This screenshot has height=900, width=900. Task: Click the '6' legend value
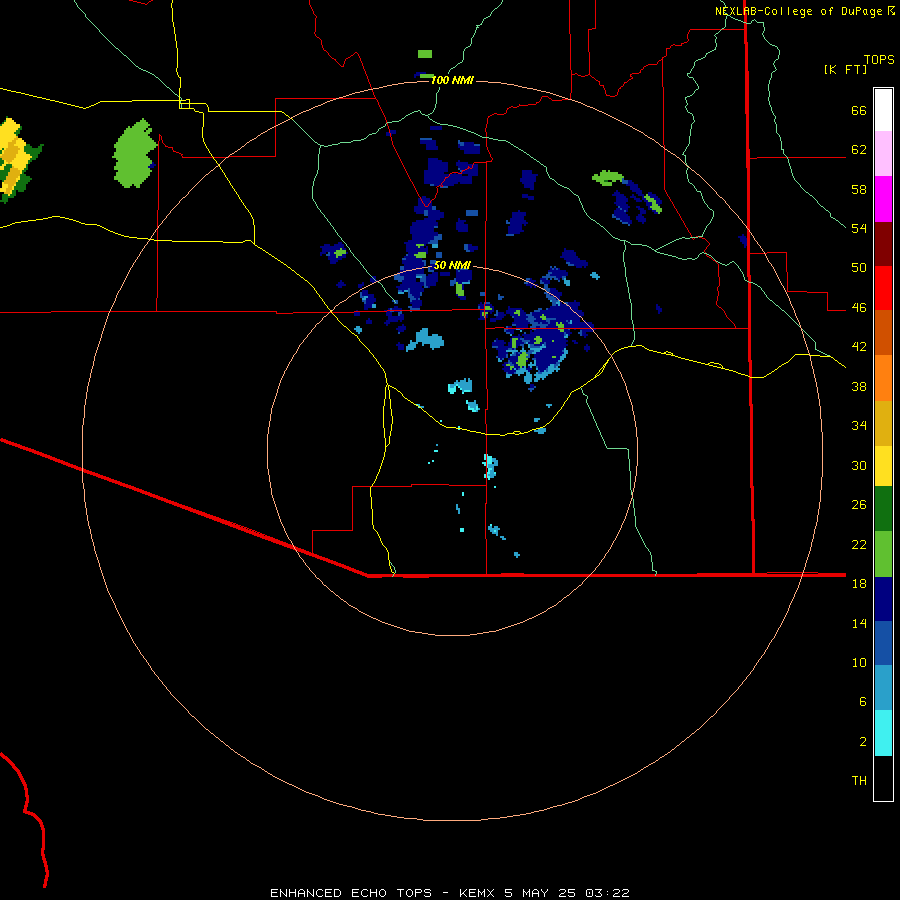(862, 701)
